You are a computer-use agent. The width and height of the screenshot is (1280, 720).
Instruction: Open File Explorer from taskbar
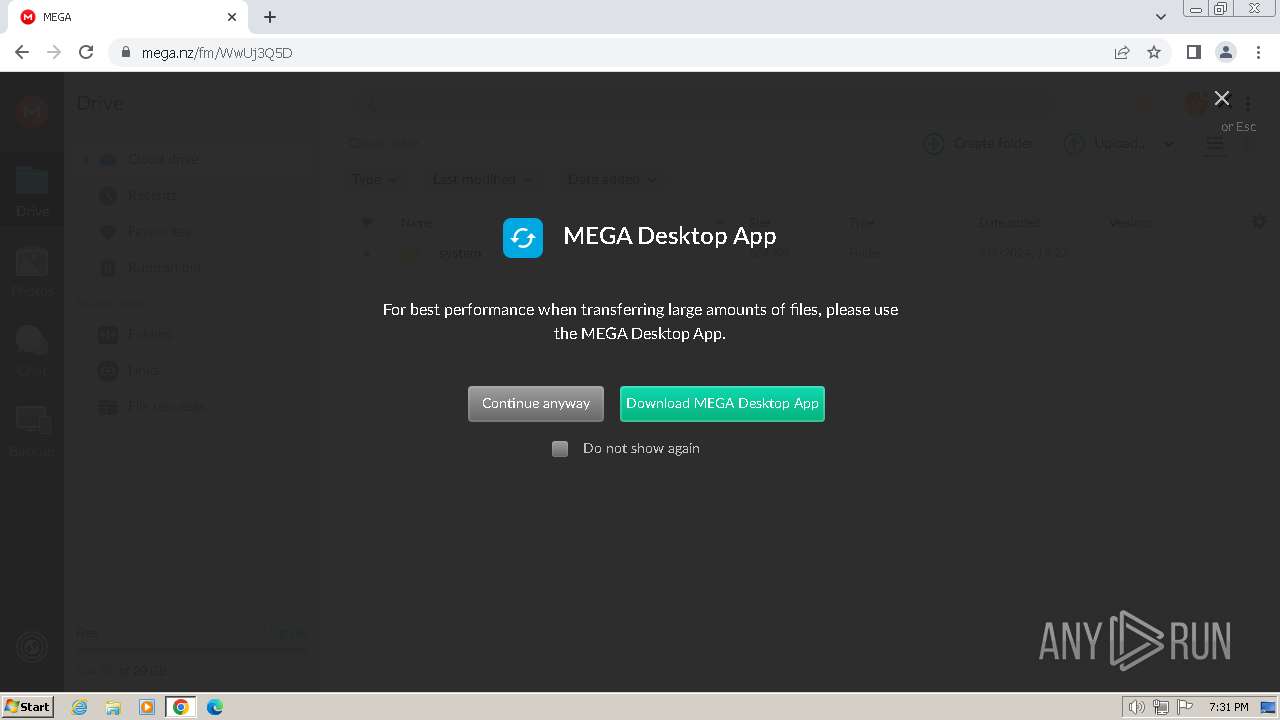tap(113, 707)
